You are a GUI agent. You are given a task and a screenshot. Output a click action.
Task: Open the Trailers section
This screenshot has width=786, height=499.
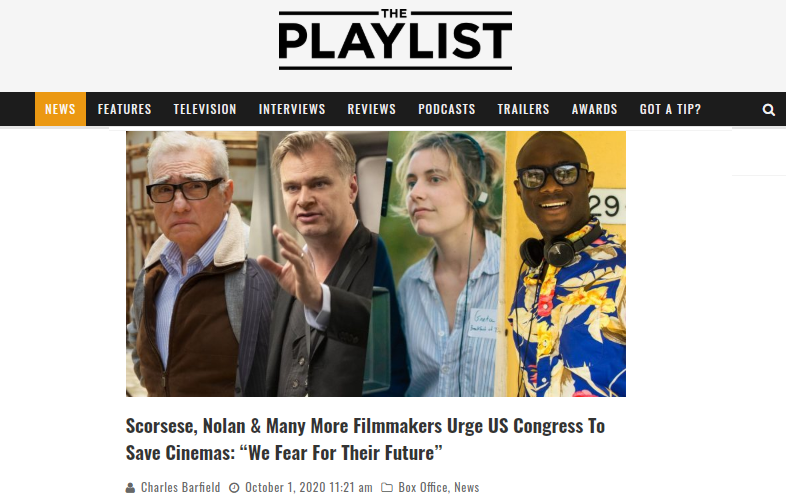tap(523, 109)
